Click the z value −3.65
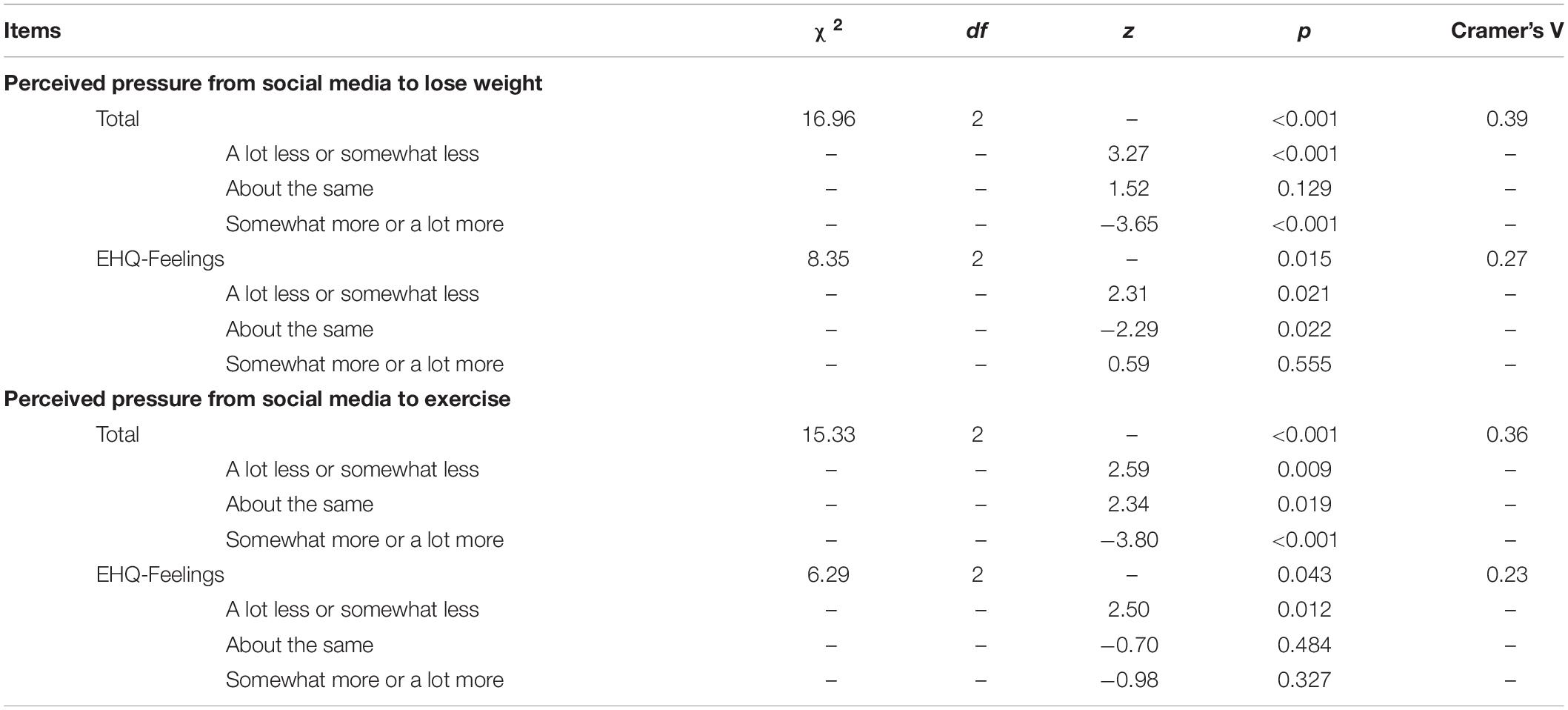 [x=1129, y=224]
